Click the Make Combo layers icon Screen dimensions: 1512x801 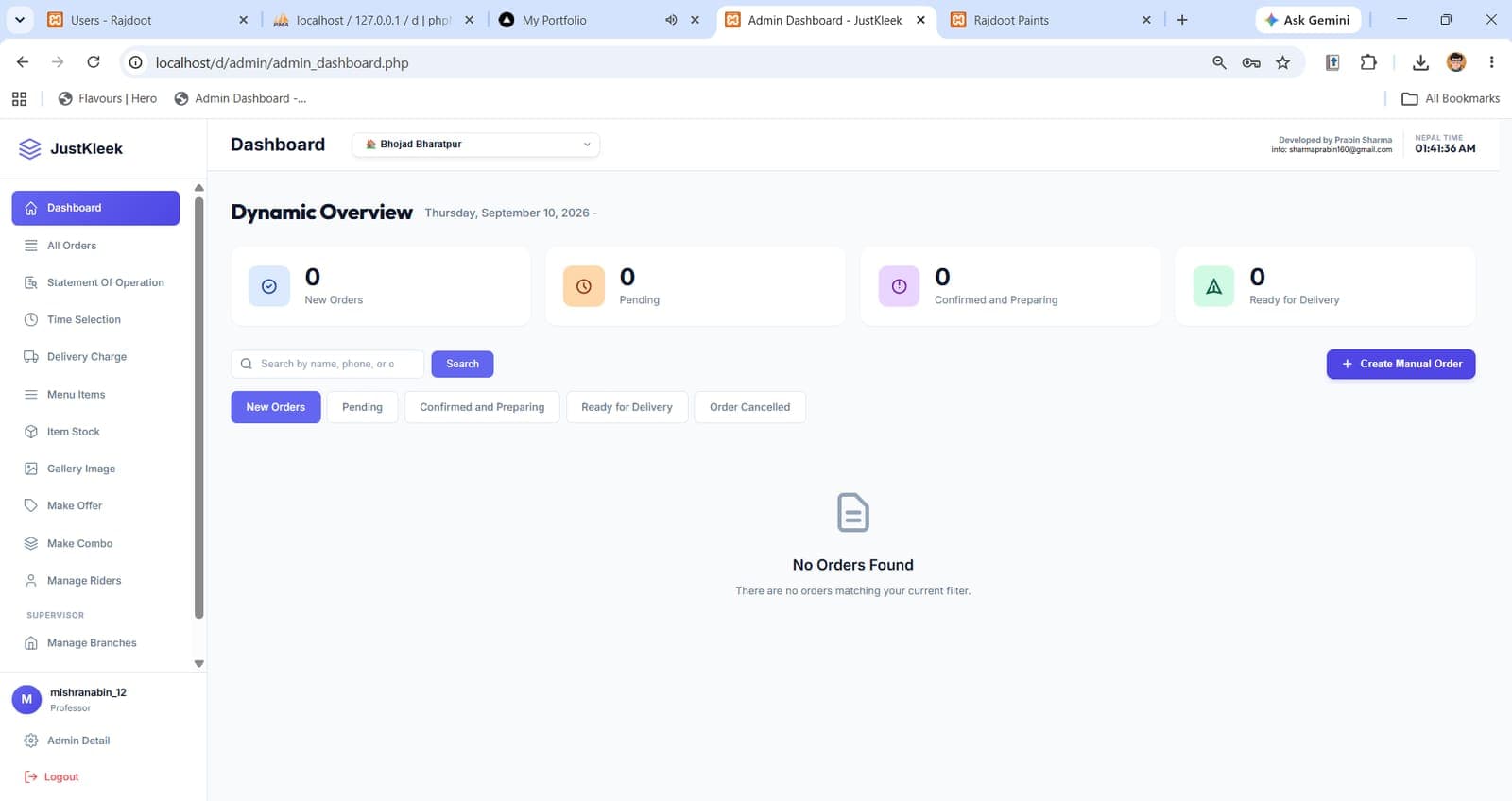pyautogui.click(x=31, y=543)
